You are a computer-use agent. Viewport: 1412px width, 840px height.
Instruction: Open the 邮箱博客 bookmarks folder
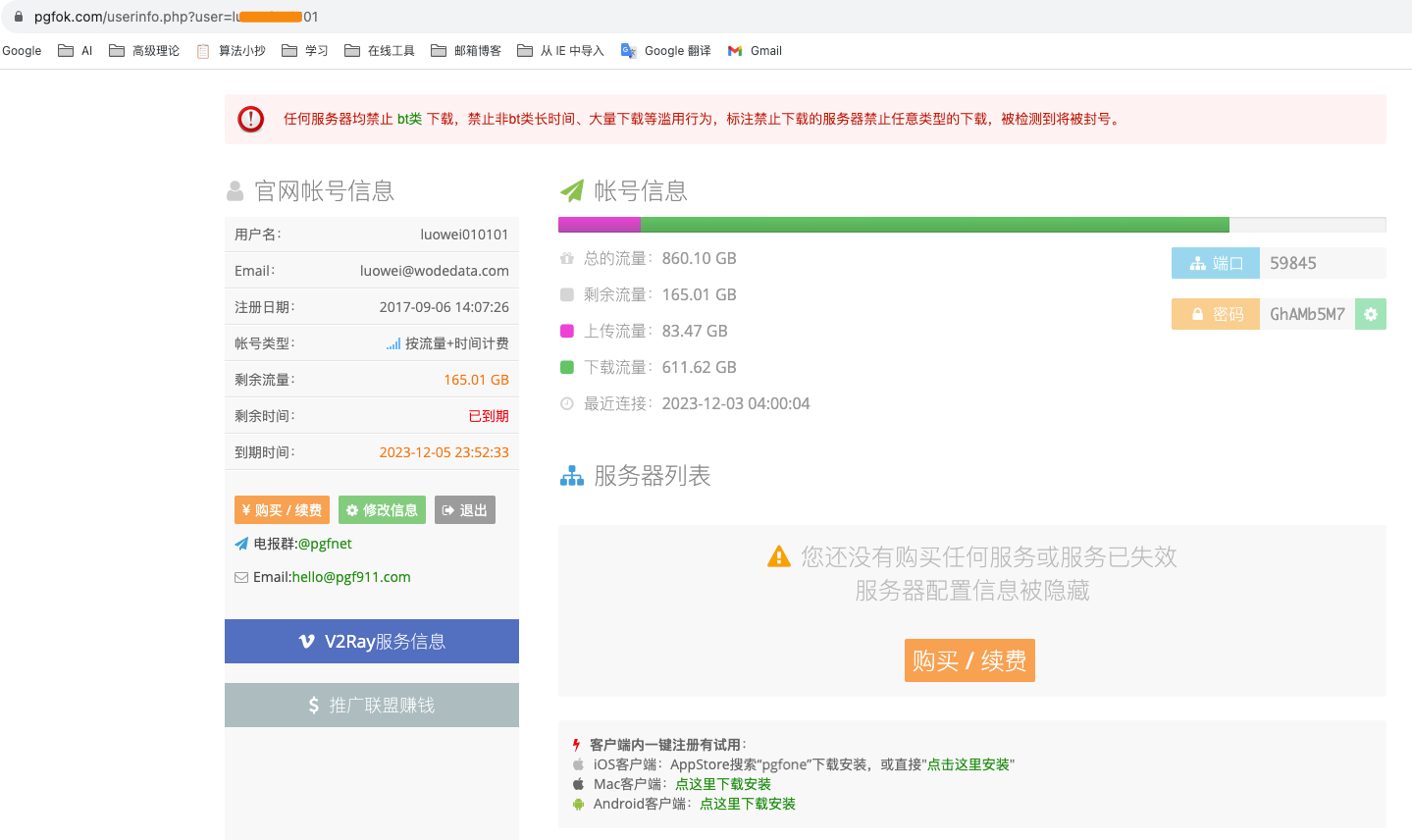466,51
